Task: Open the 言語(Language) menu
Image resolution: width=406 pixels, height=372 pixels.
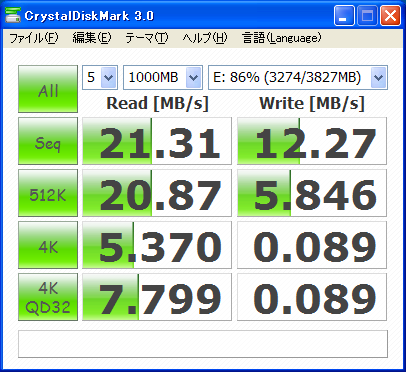Action: pos(282,38)
